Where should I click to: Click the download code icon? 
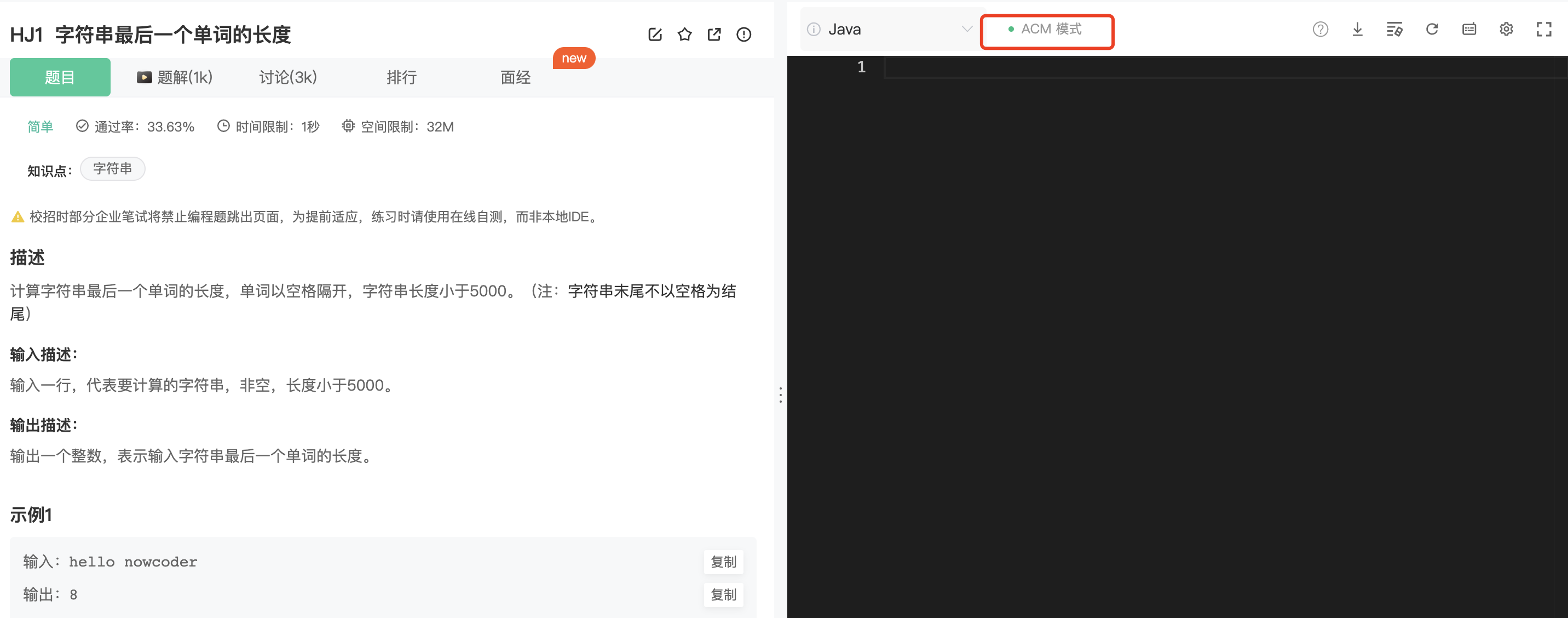click(x=1357, y=29)
